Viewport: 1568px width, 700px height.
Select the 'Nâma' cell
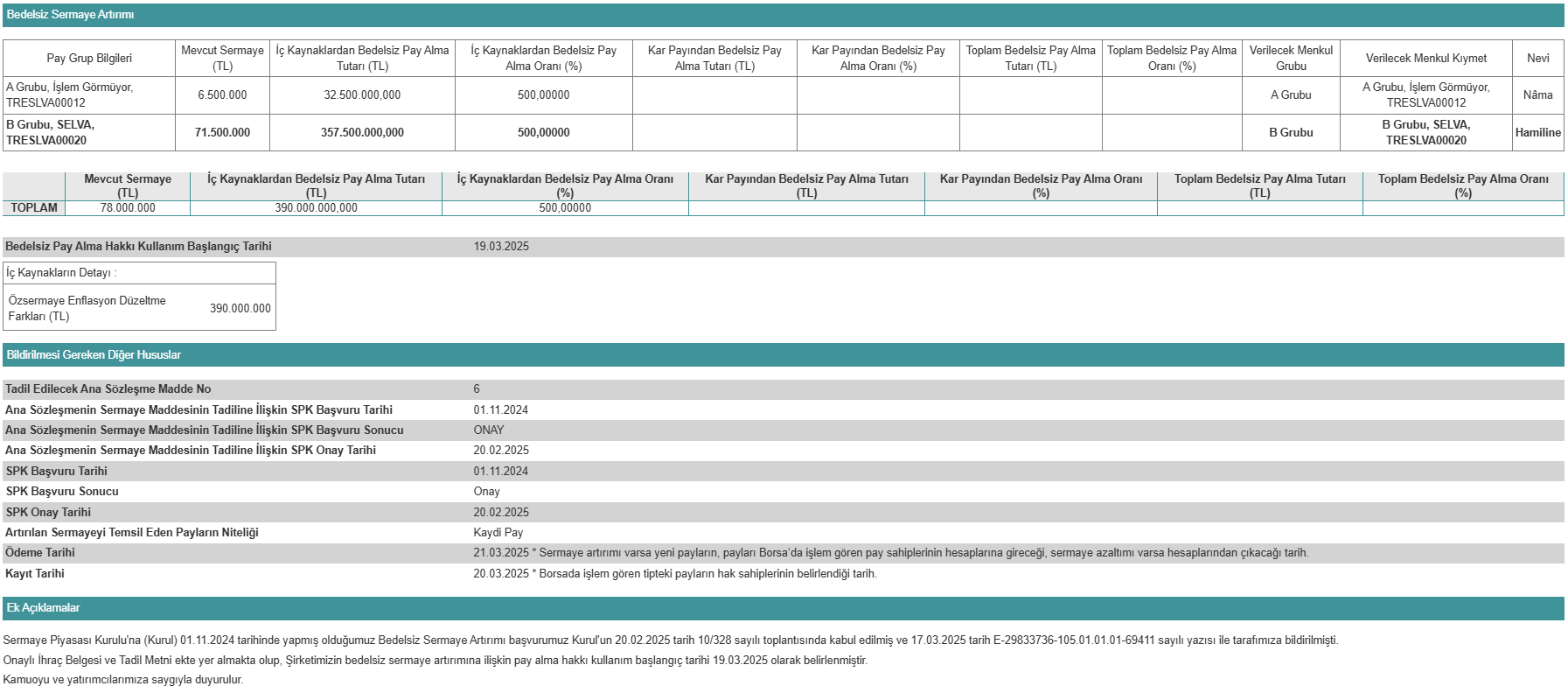click(1537, 94)
